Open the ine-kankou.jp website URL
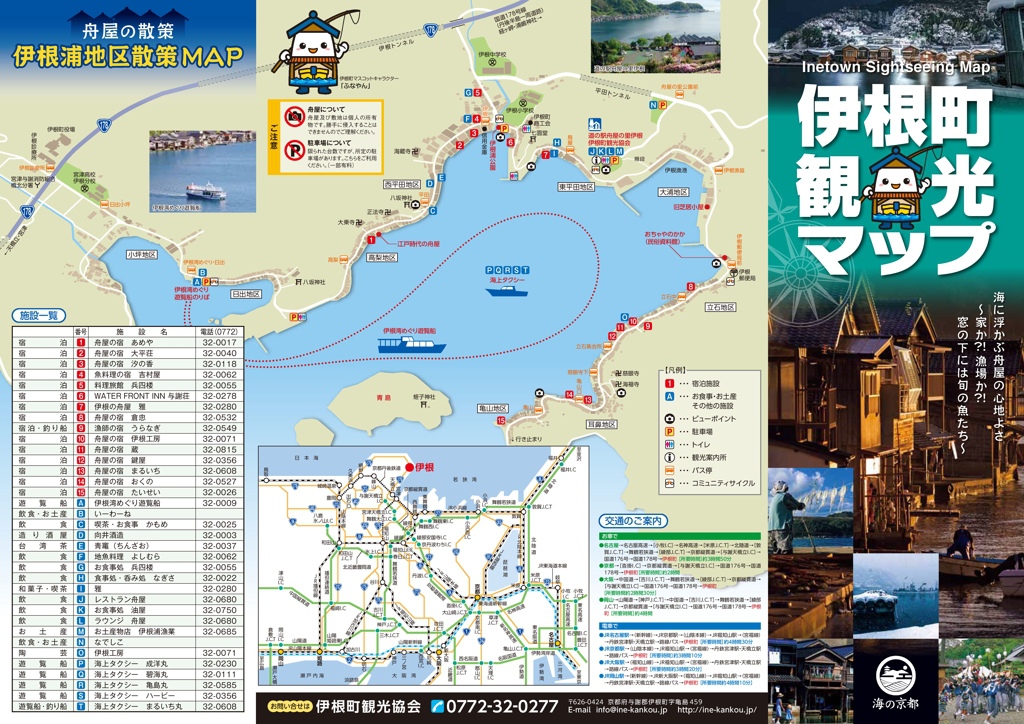Viewport: 1024px width, 724px height. [x=716, y=711]
